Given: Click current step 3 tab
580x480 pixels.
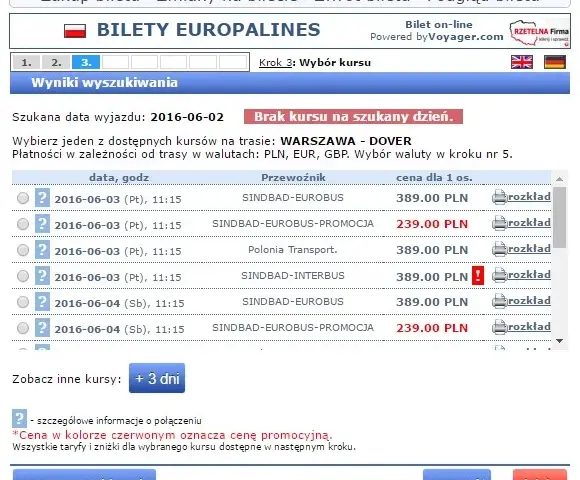Looking at the screenshot, I should tap(86, 62).
